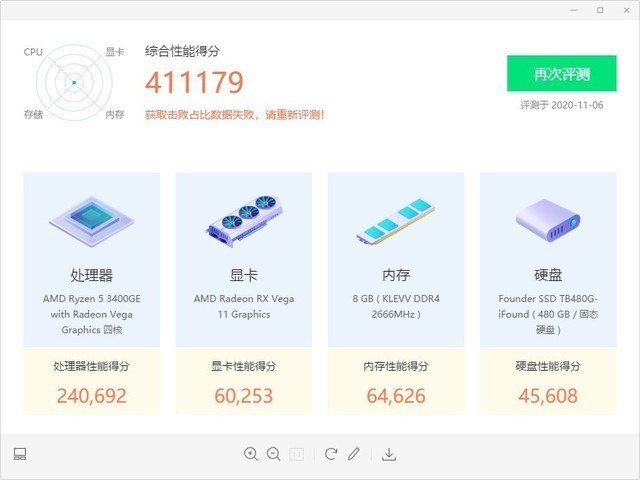Click the CPU label on radar chart
The image size is (640, 480).
tap(33, 52)
